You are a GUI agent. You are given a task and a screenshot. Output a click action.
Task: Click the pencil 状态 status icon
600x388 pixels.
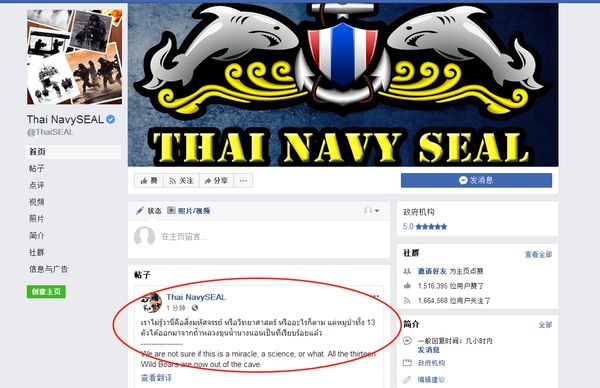pyautogui.click(x=140, y=210)
